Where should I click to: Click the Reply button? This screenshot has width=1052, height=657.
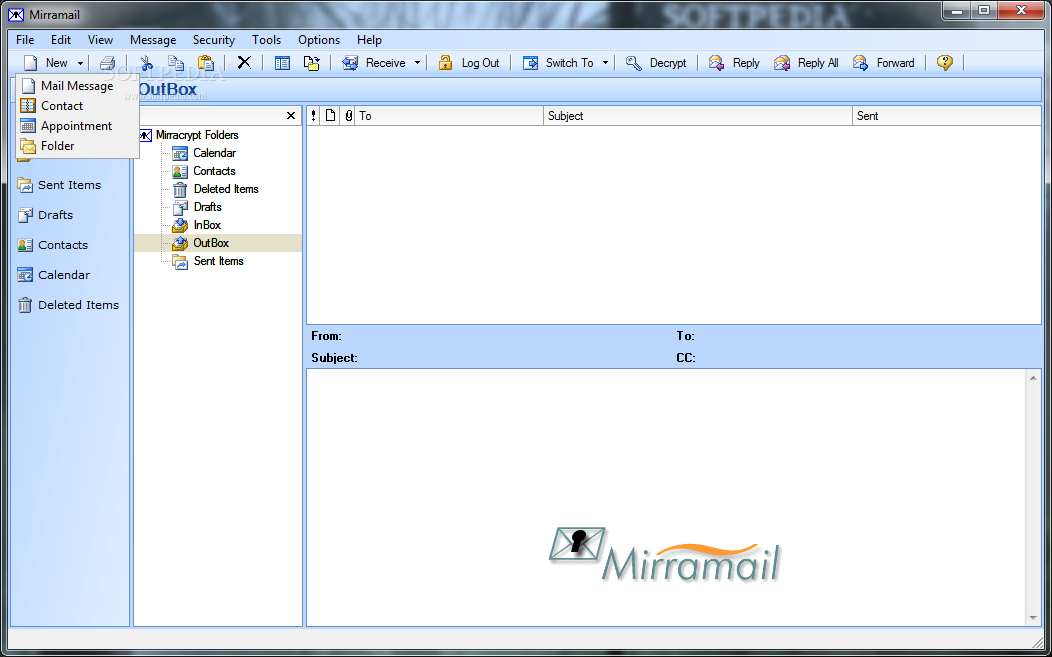(x=734, y=63)
